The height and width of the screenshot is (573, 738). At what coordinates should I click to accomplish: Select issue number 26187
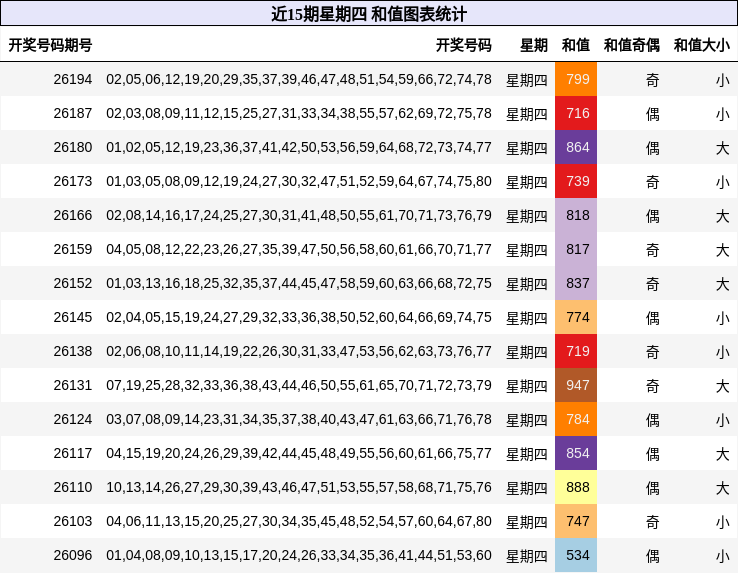click(72, 113)
